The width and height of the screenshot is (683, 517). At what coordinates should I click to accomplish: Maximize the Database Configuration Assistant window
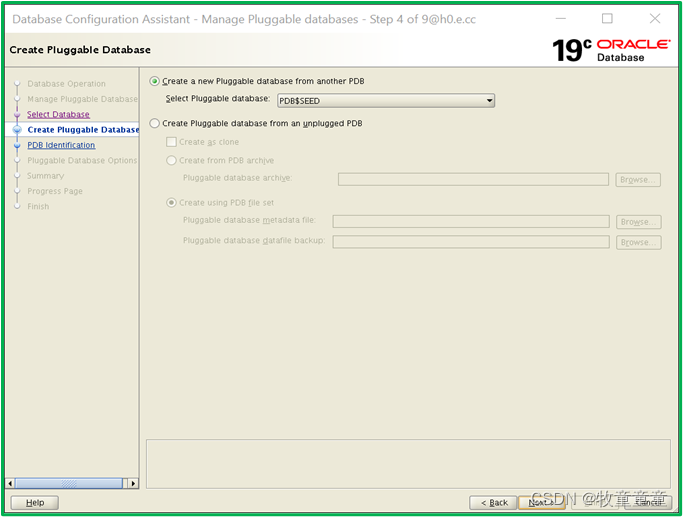[607, 18]
